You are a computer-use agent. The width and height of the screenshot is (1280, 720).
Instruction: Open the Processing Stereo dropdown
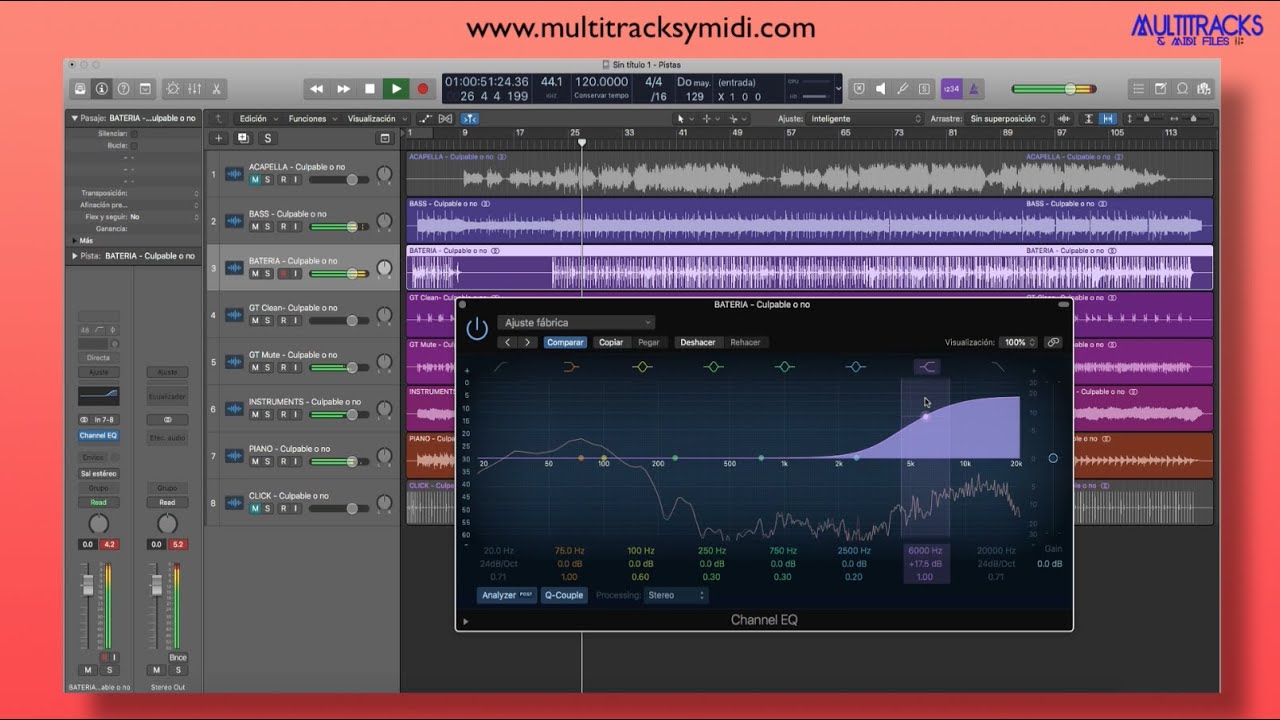(675, 595)
